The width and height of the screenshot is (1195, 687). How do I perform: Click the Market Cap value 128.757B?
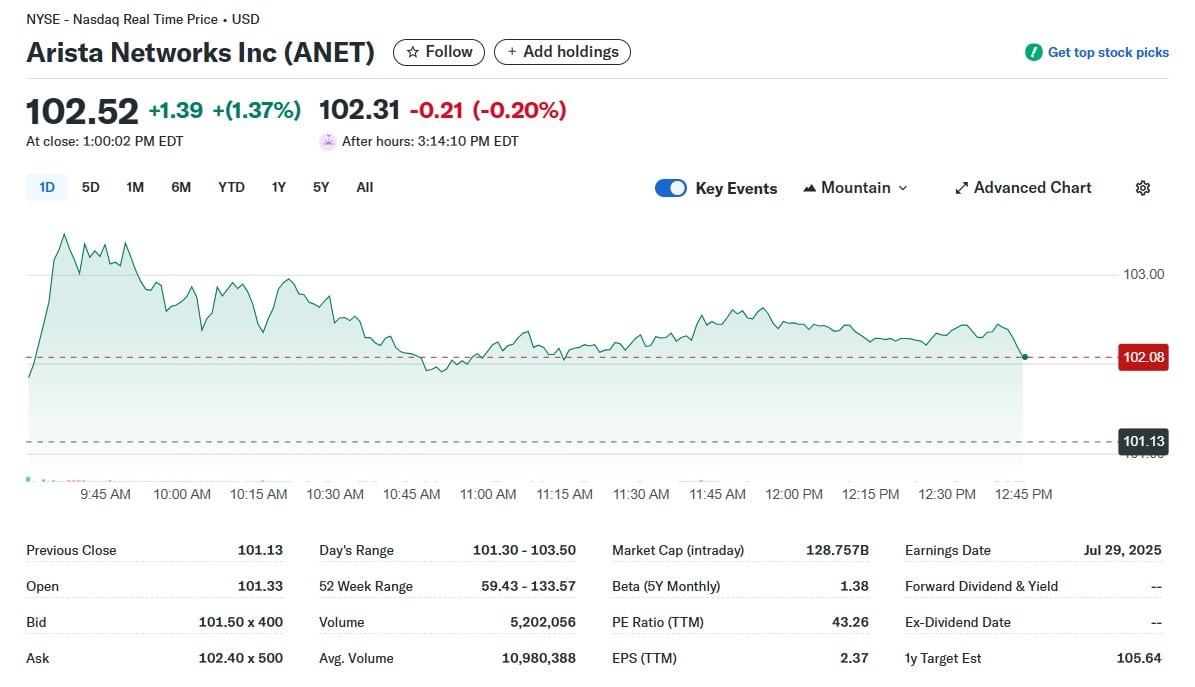tap(838, 551)
